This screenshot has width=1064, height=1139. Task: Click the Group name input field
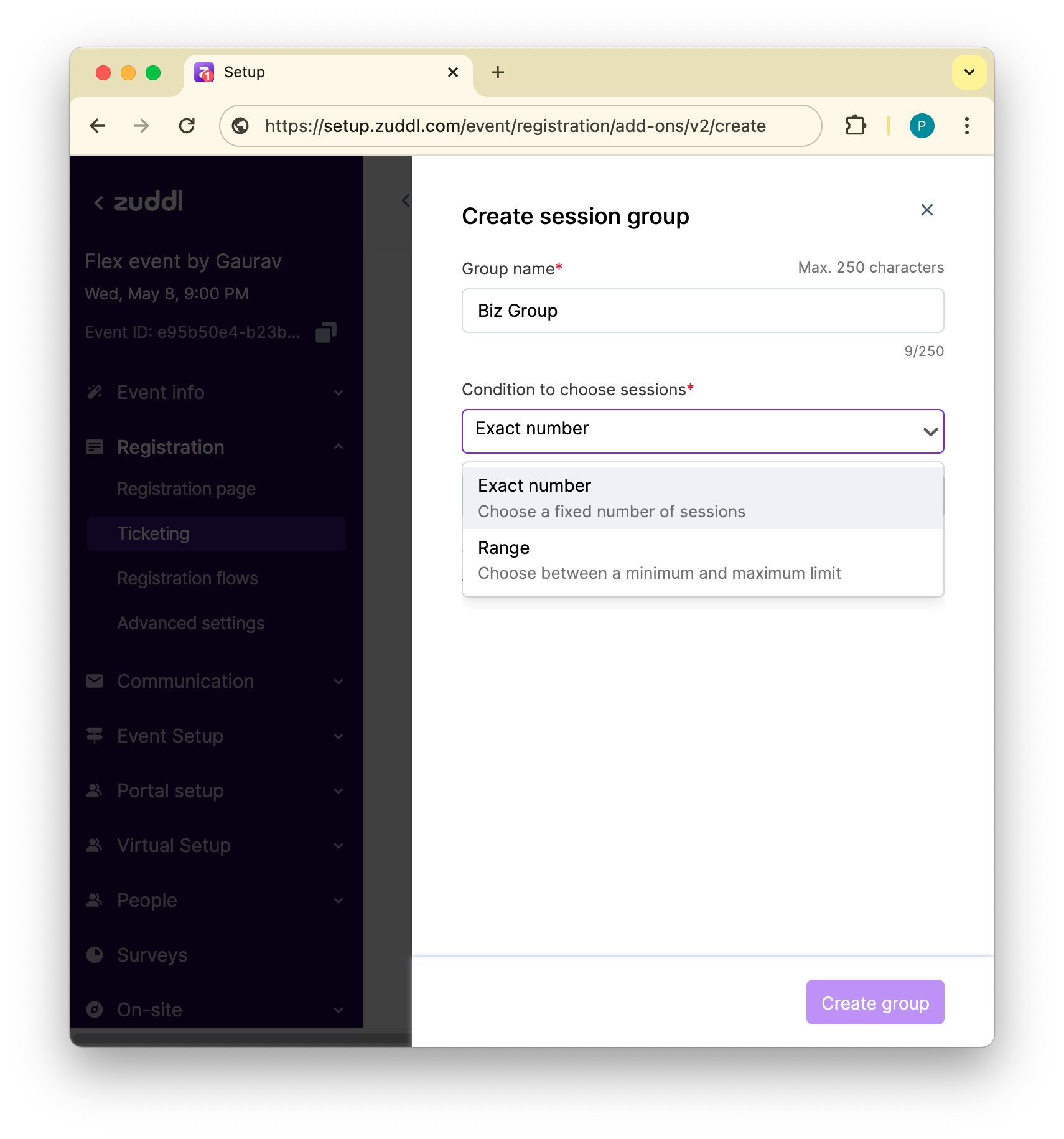[702, 311]
